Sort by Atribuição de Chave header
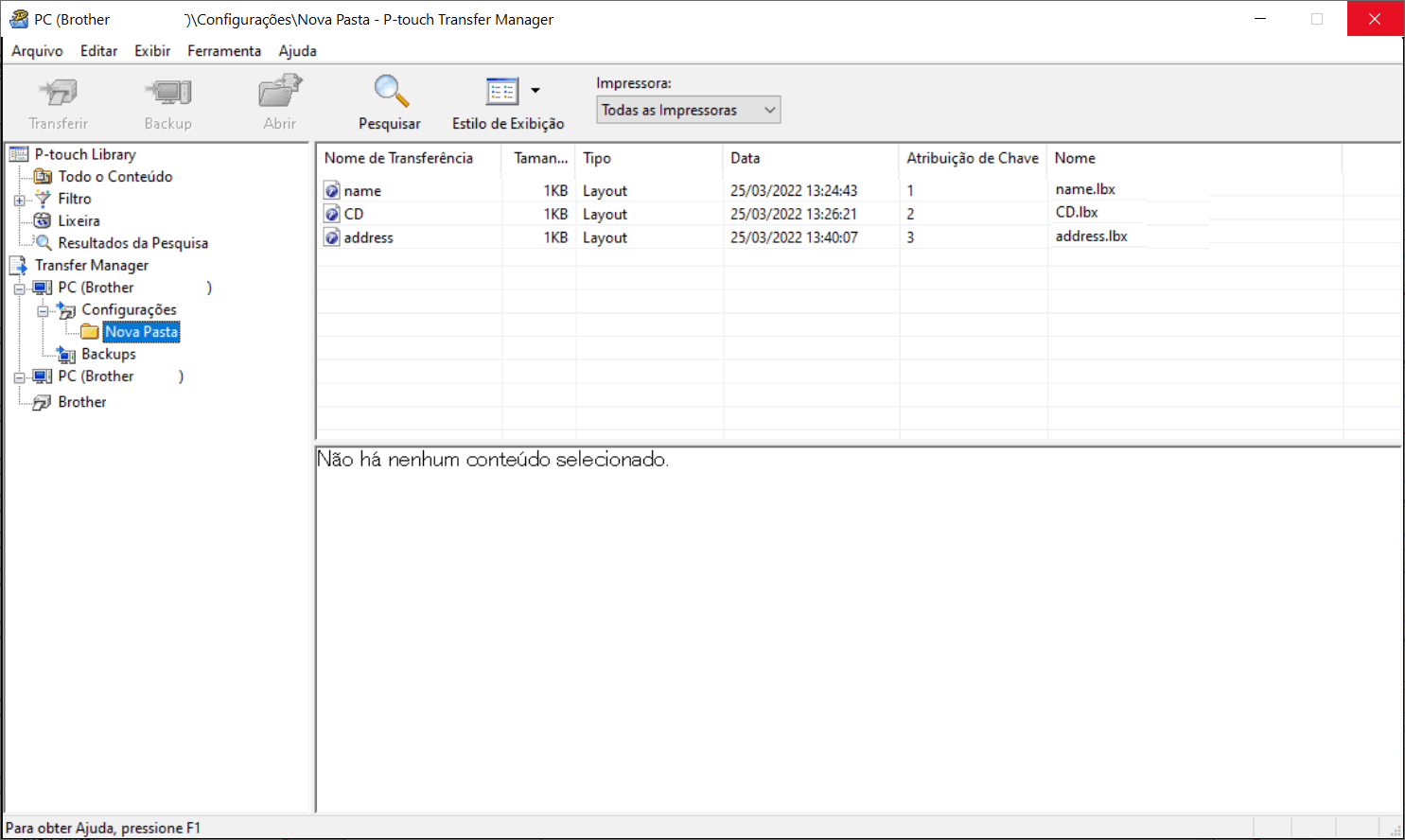 (973, 158)
